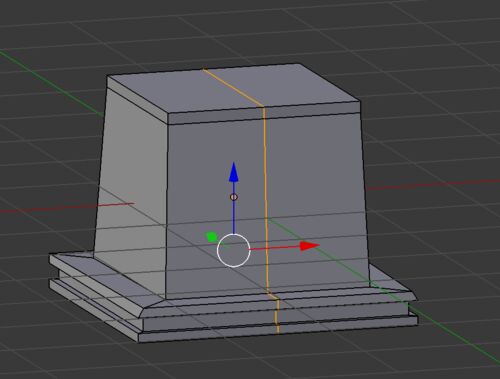500x379 pixels.
Task: Select the orange edge loop on top face
Action: [x=233, y=88]
